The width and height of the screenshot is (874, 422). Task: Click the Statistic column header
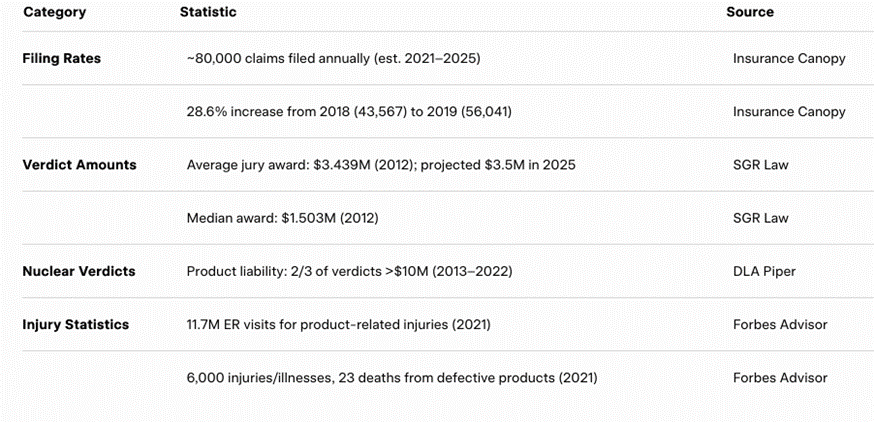[x=208, y=12]
